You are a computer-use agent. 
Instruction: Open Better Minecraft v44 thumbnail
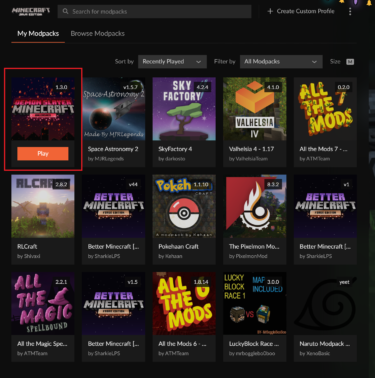(114, 206)
